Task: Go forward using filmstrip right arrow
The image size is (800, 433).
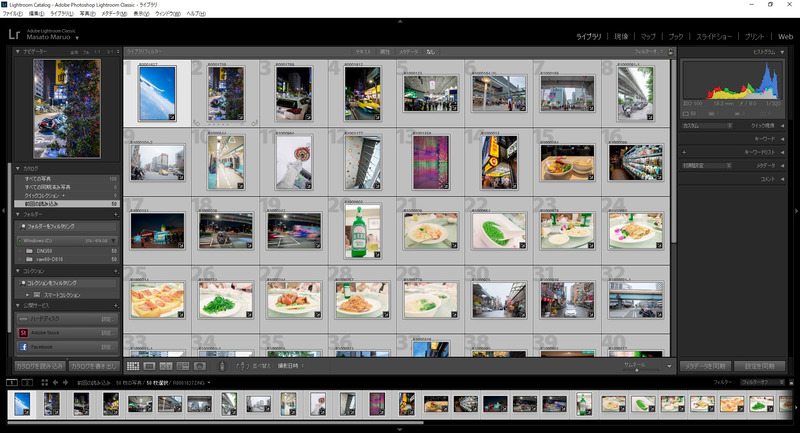Action: tap(65, 383)
